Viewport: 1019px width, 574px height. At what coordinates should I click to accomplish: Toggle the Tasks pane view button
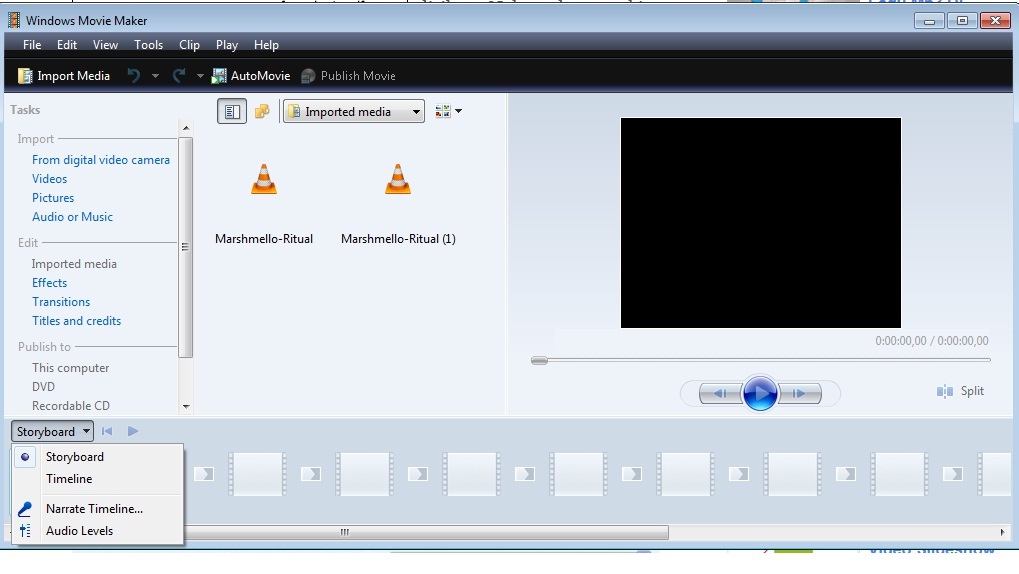(232, 111)
